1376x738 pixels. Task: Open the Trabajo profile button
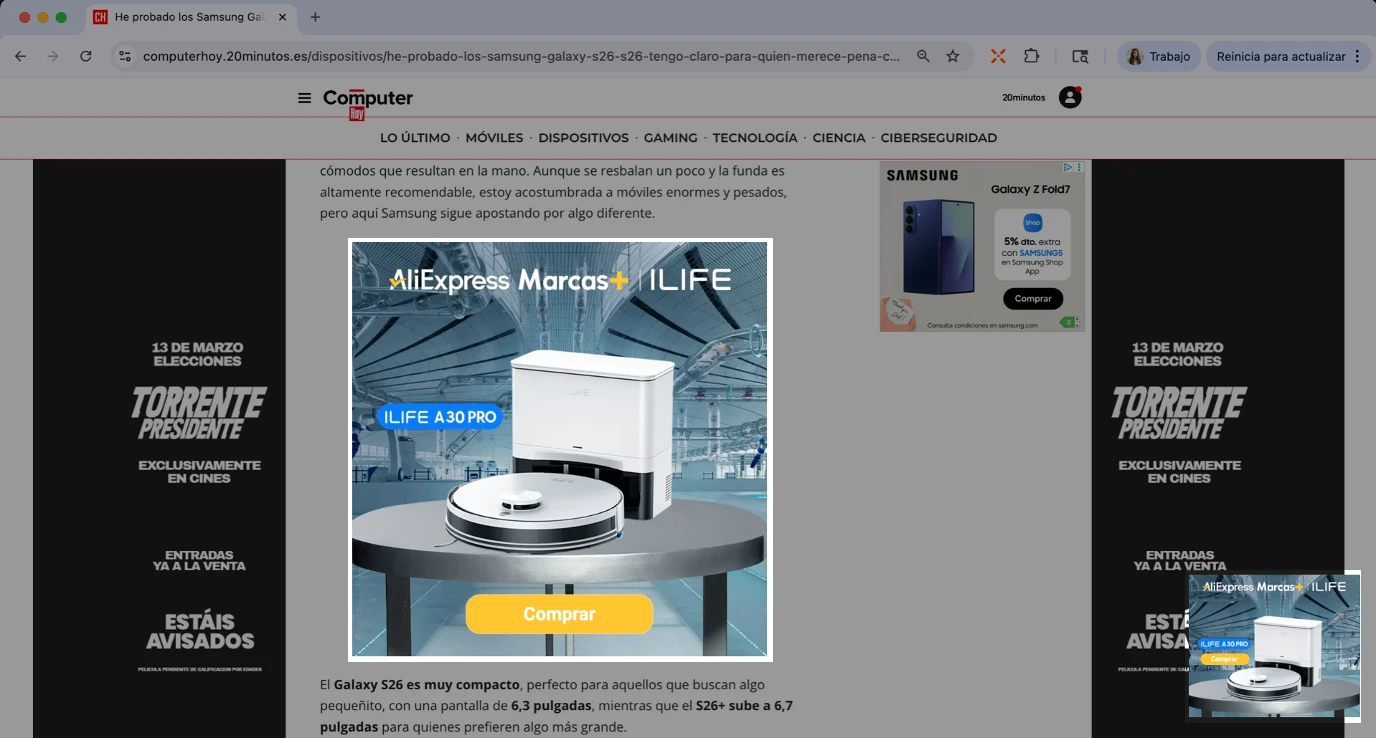click(1158, 57)
